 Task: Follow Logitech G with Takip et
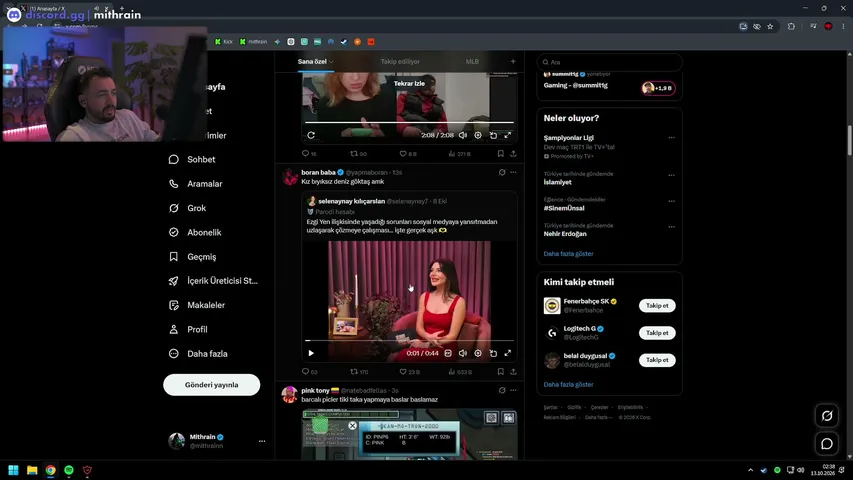(657, 333)
